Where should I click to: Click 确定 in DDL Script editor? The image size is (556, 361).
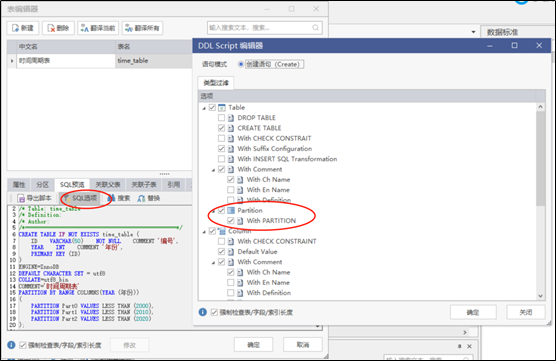click(x=473, y=312)
